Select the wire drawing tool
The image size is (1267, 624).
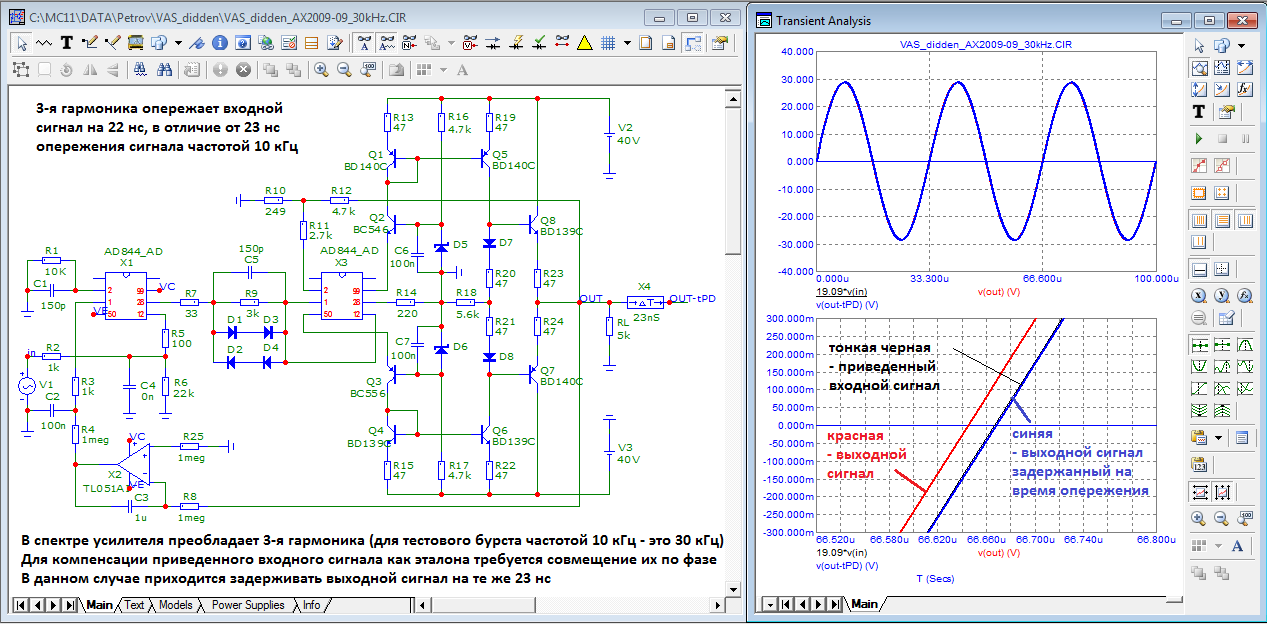(89, 43)
